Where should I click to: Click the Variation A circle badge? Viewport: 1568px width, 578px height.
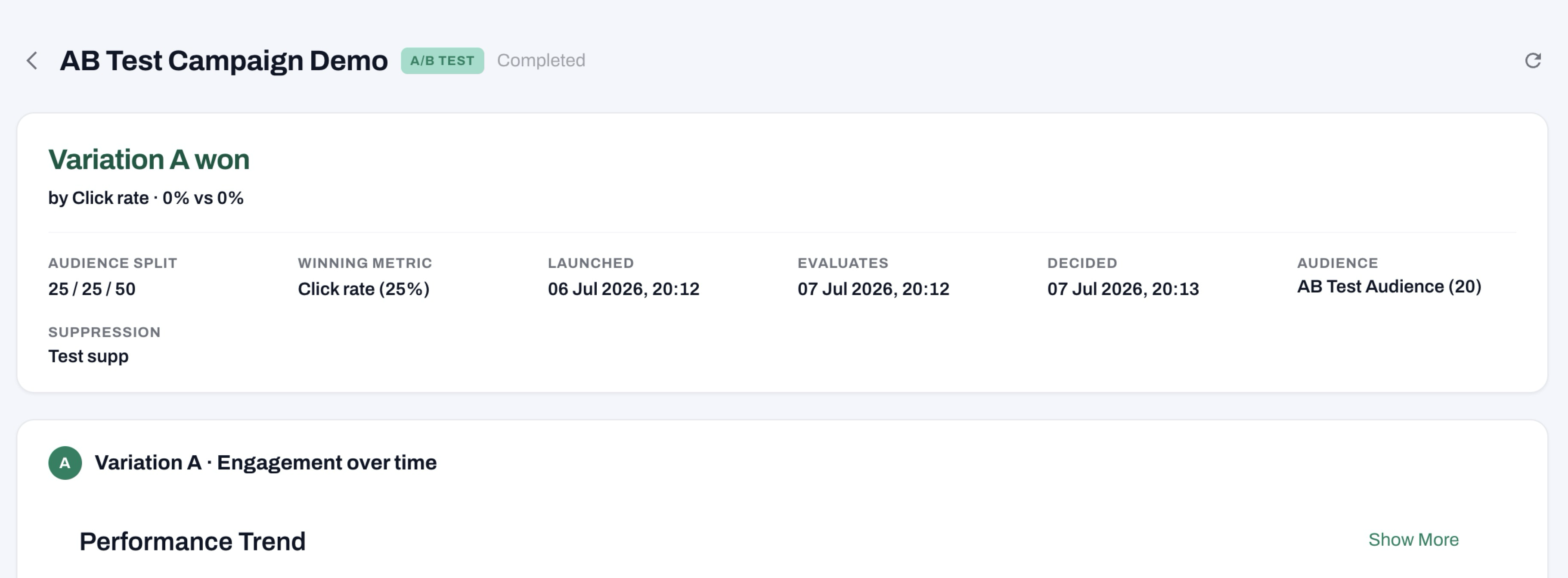tap(65, 463)
